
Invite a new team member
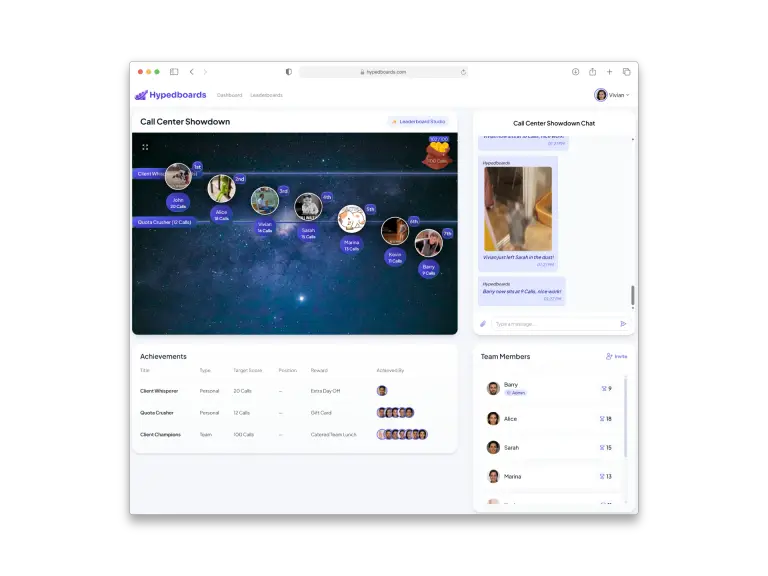click(617, 356)
